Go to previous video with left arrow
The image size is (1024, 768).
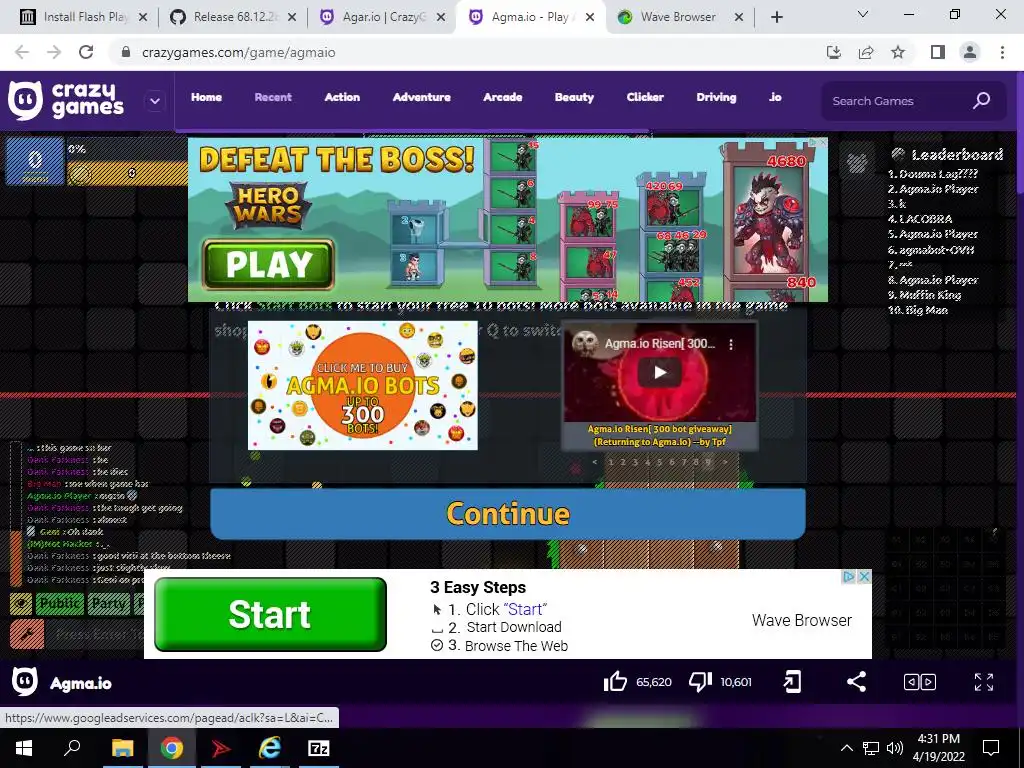coord(594,462)
